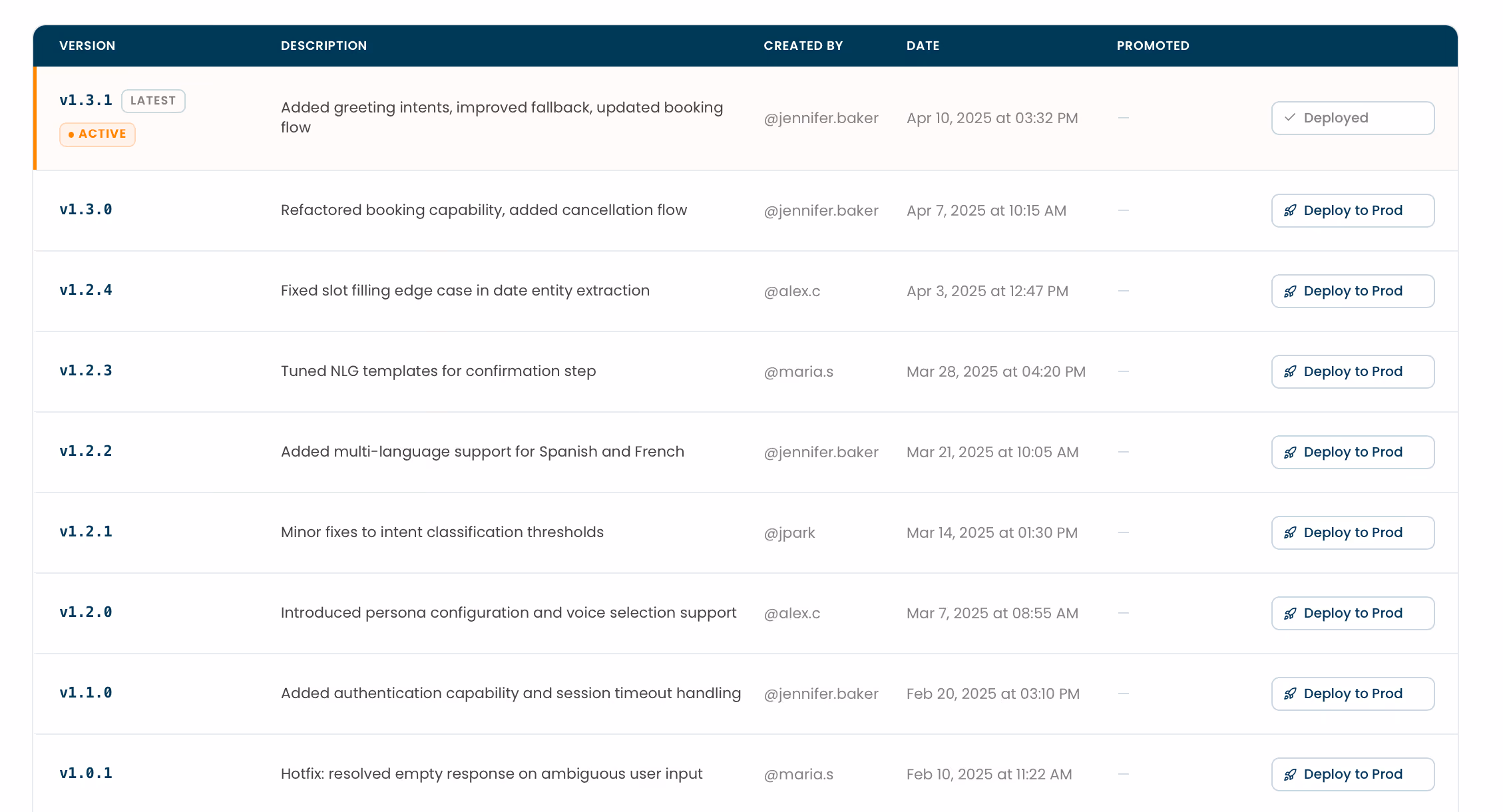Select version label v1.2.3
The height and width of the screenshot is (812, 1503).
pyautogui.click(x=86, y=371)
